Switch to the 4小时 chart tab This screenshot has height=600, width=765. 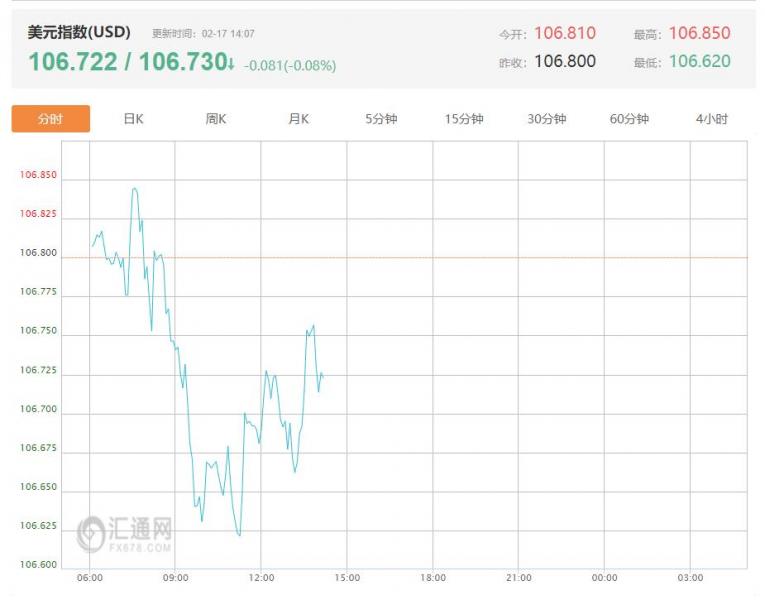point(712,119)
